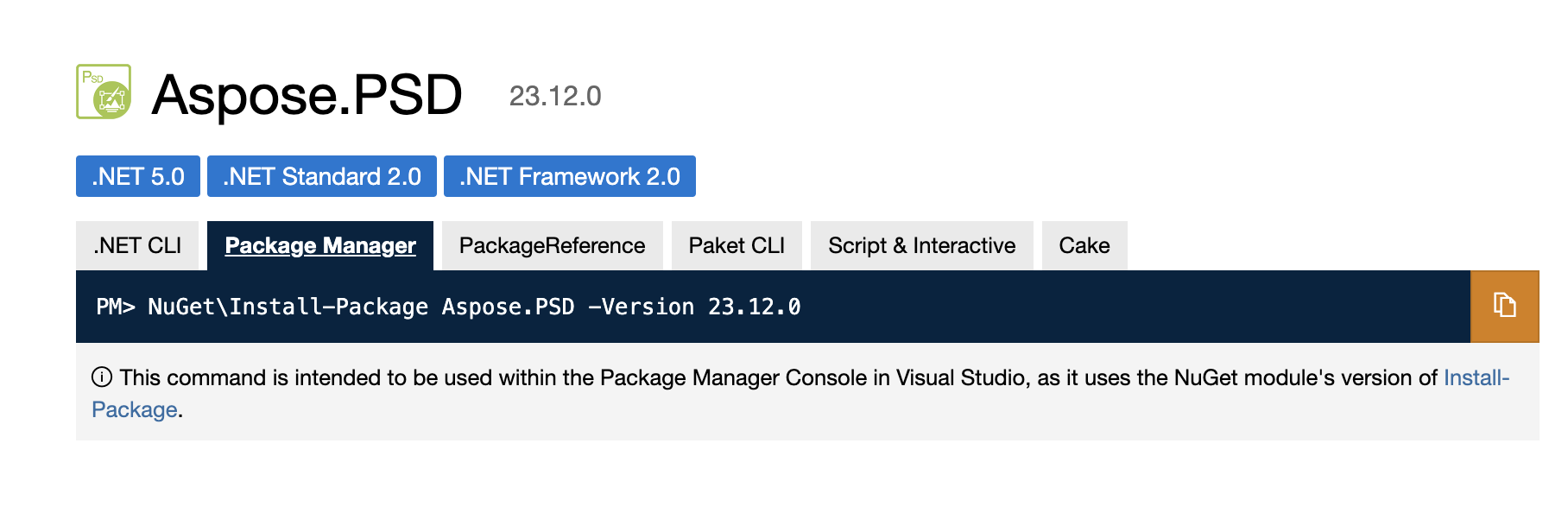Switch to the Paket CLI tab
This screenshot has width=1568, height=513.
[737, 246]
